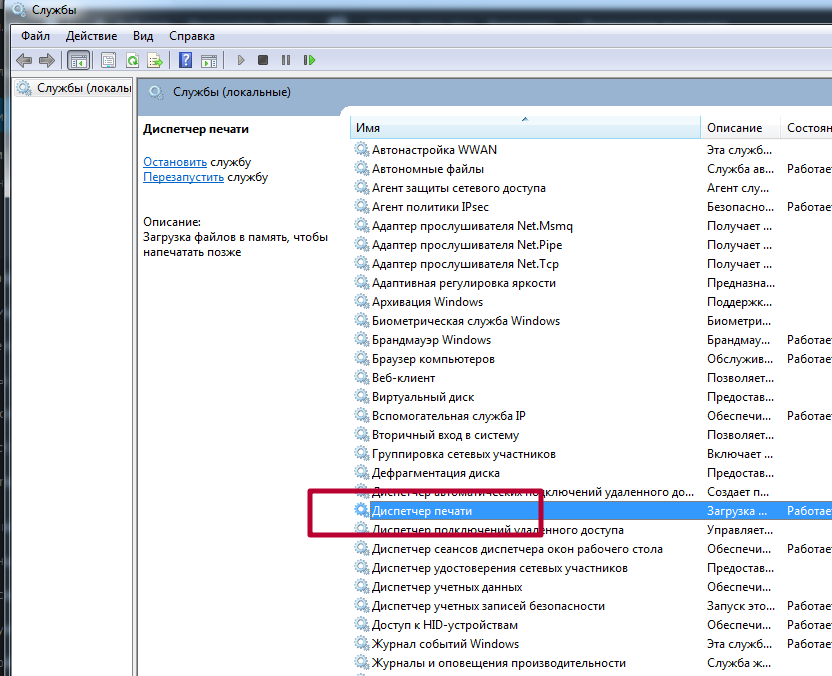Click the Restart service icon
This screenshot has width=832, height=676.
309,60
